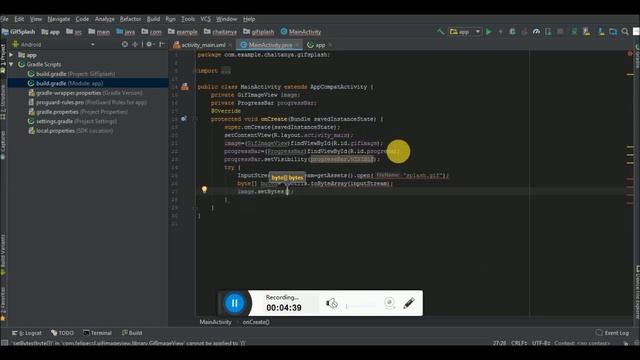Image resolution: width=640 pixels, height=360 pixels.
Task: Open the Logcat tool window
Action: pos(27,333)
